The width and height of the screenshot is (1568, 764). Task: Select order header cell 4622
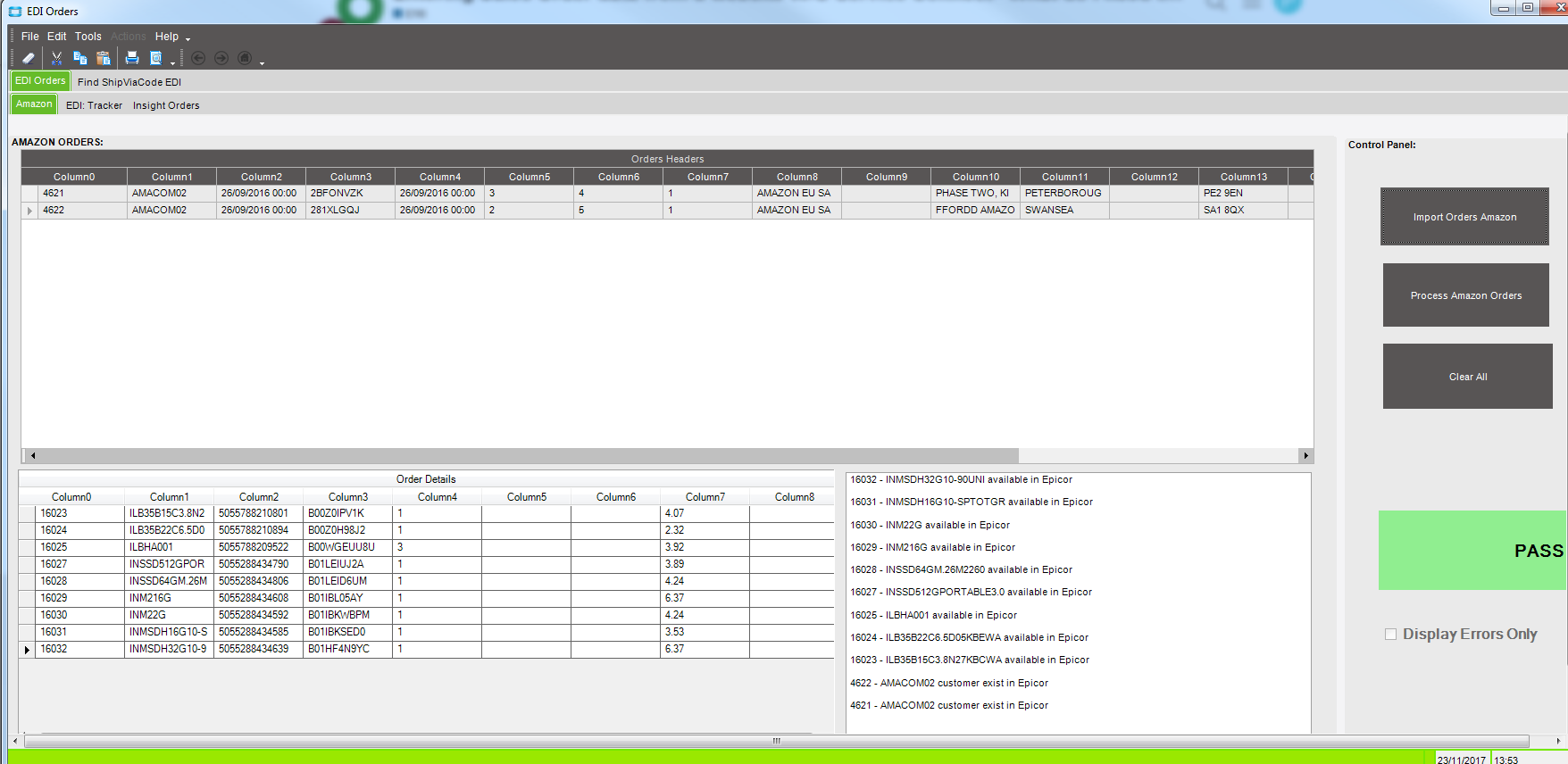pyautogui.click(x=83, y=211)
